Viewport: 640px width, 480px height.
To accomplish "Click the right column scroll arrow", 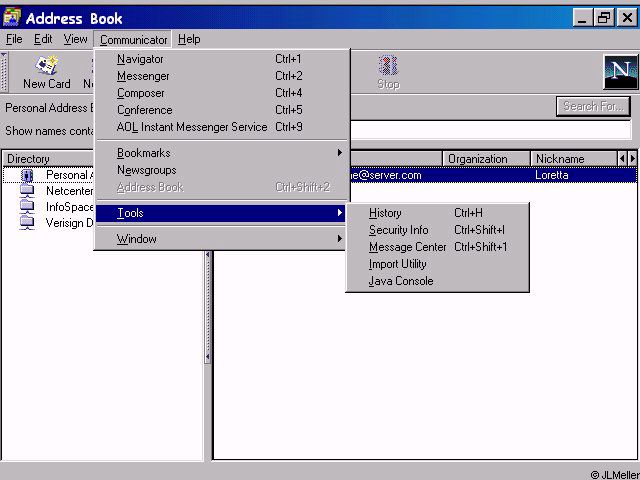I will coord(633,159).
